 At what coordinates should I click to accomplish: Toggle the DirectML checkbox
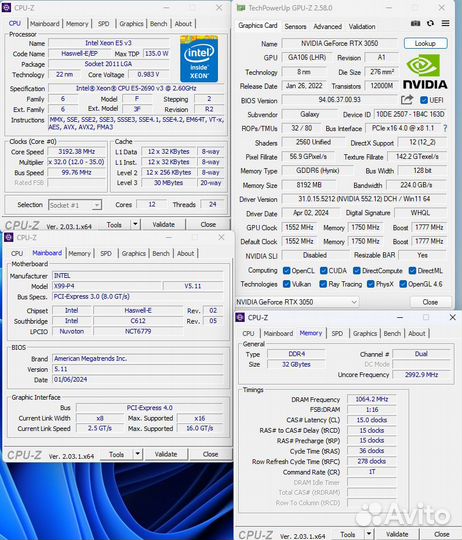412,271
